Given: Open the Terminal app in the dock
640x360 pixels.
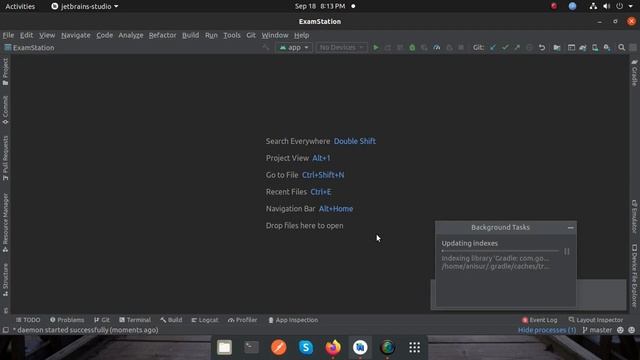Looking at the screenshot, I should click(x=251, y=347).
